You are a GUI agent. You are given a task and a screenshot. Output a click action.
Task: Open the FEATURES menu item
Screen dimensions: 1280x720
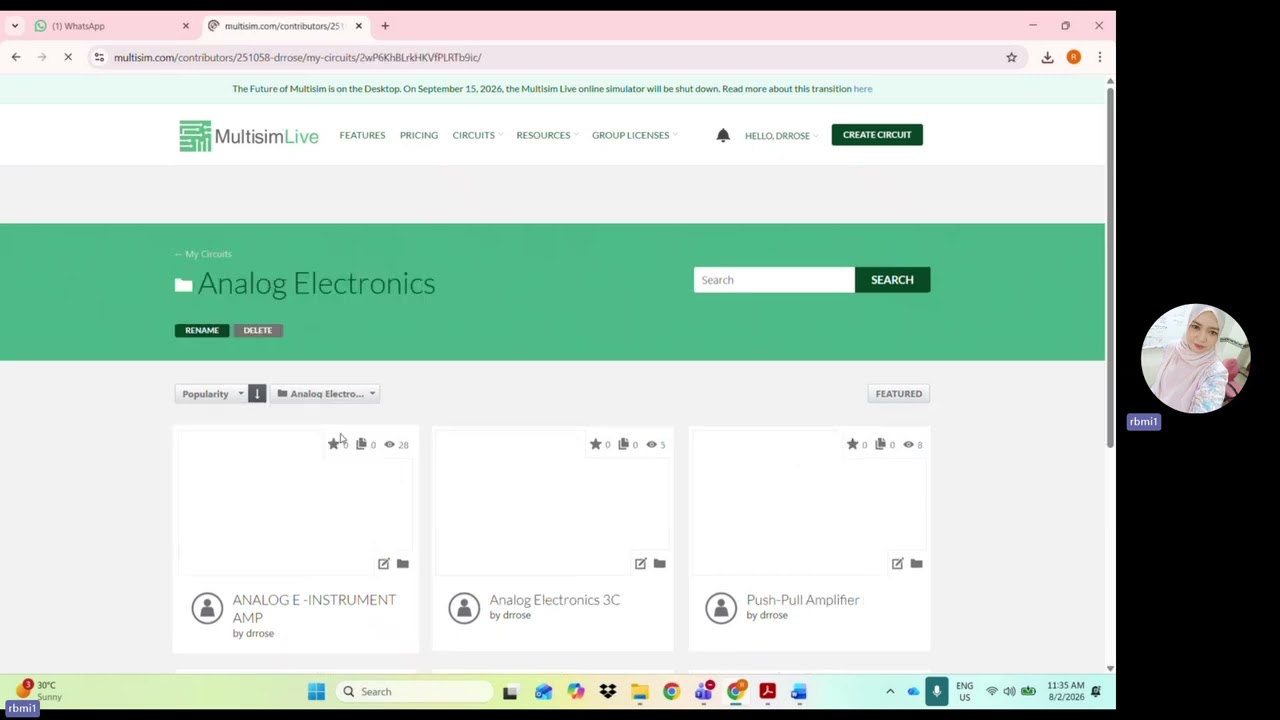pyautogui.click(x=362, y=135)
